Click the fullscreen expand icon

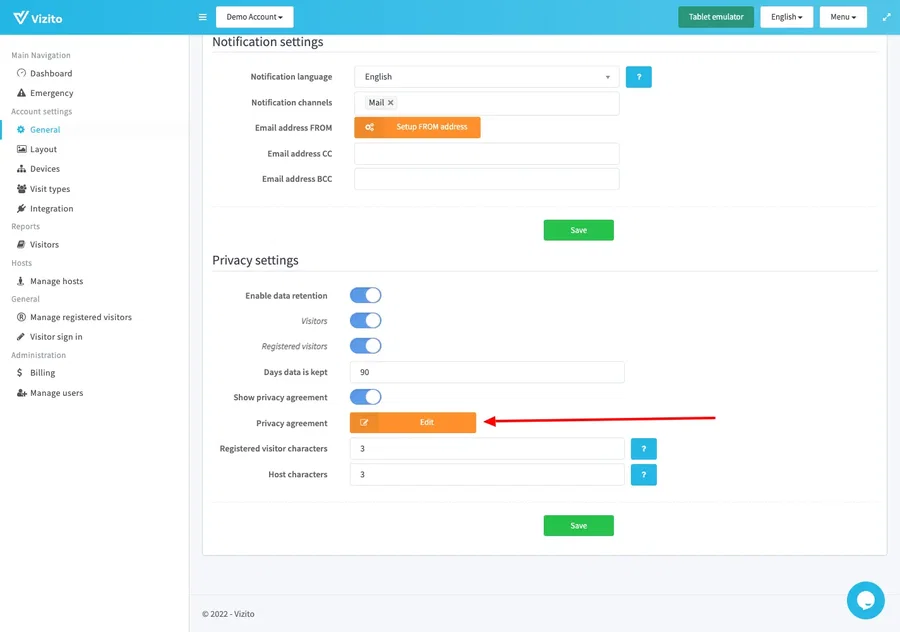pos(886,17)
